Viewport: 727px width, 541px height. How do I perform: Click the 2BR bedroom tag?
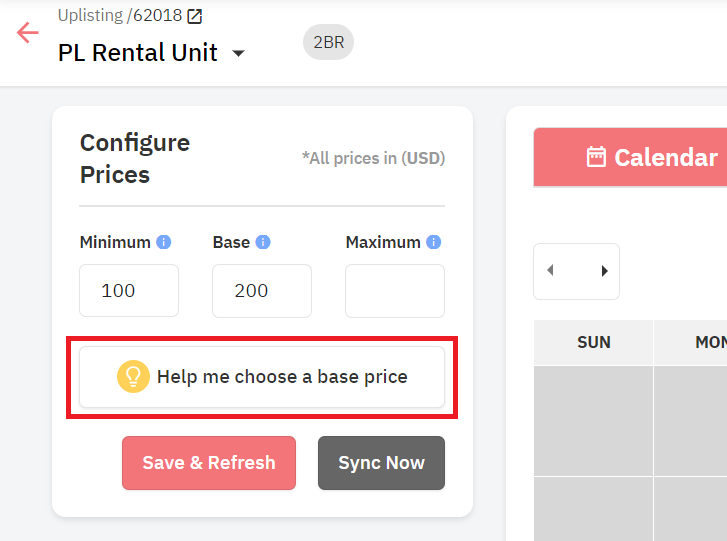point(328,42)
